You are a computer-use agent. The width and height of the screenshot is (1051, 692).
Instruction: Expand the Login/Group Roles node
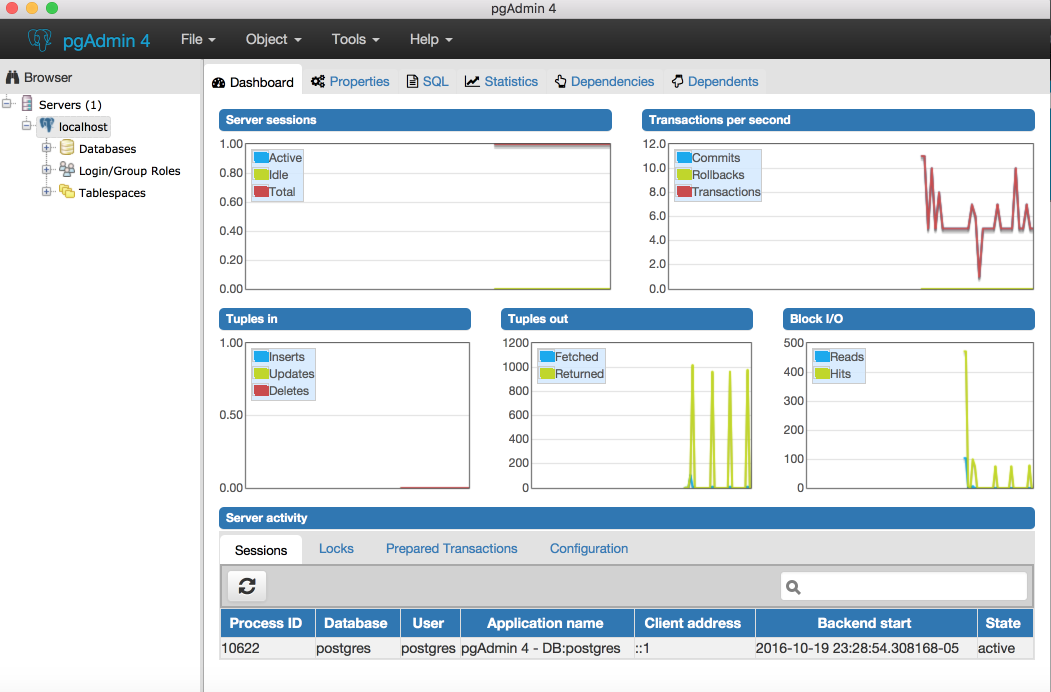(46, 170)
